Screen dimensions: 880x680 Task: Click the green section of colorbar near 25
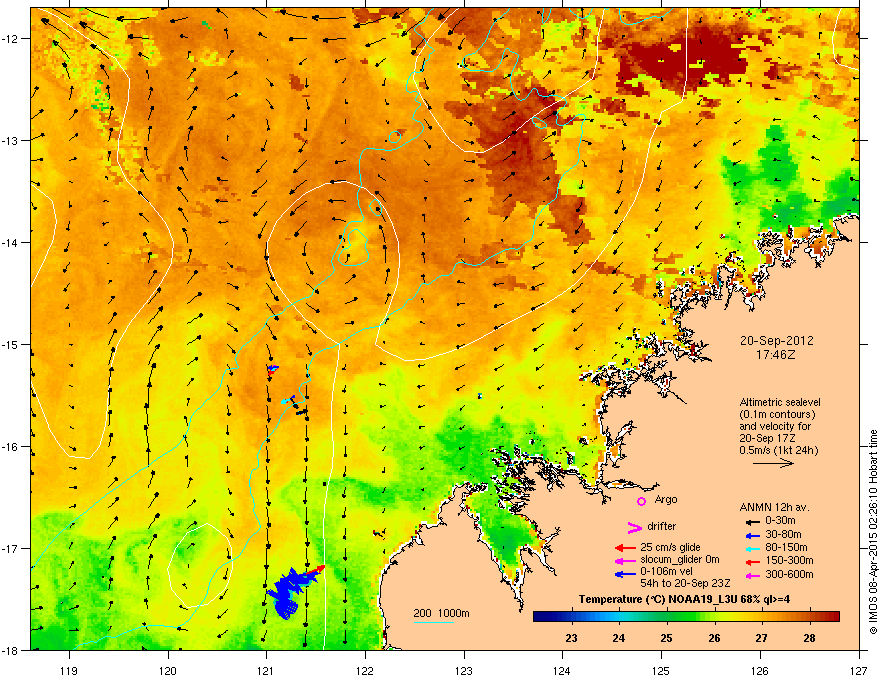point(667,617)
